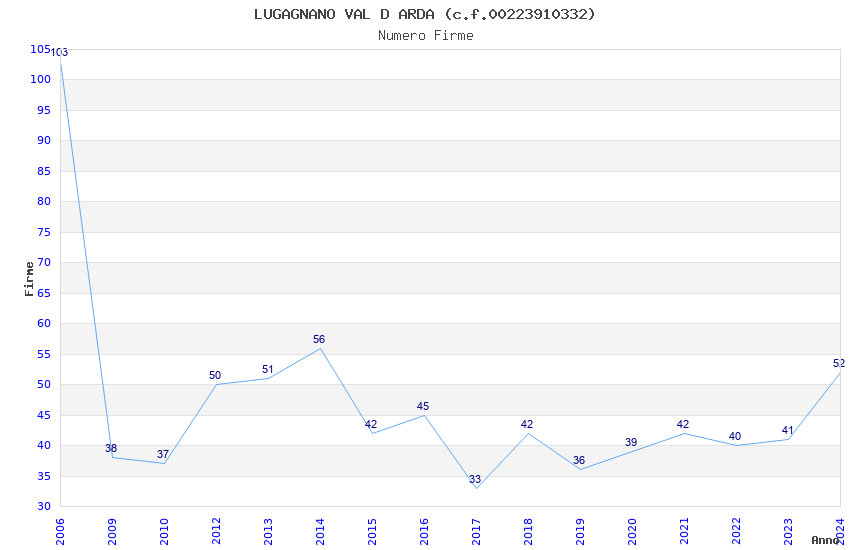
Task: Click the horizontal axis title Anno
Action: [x=825, y=540]
